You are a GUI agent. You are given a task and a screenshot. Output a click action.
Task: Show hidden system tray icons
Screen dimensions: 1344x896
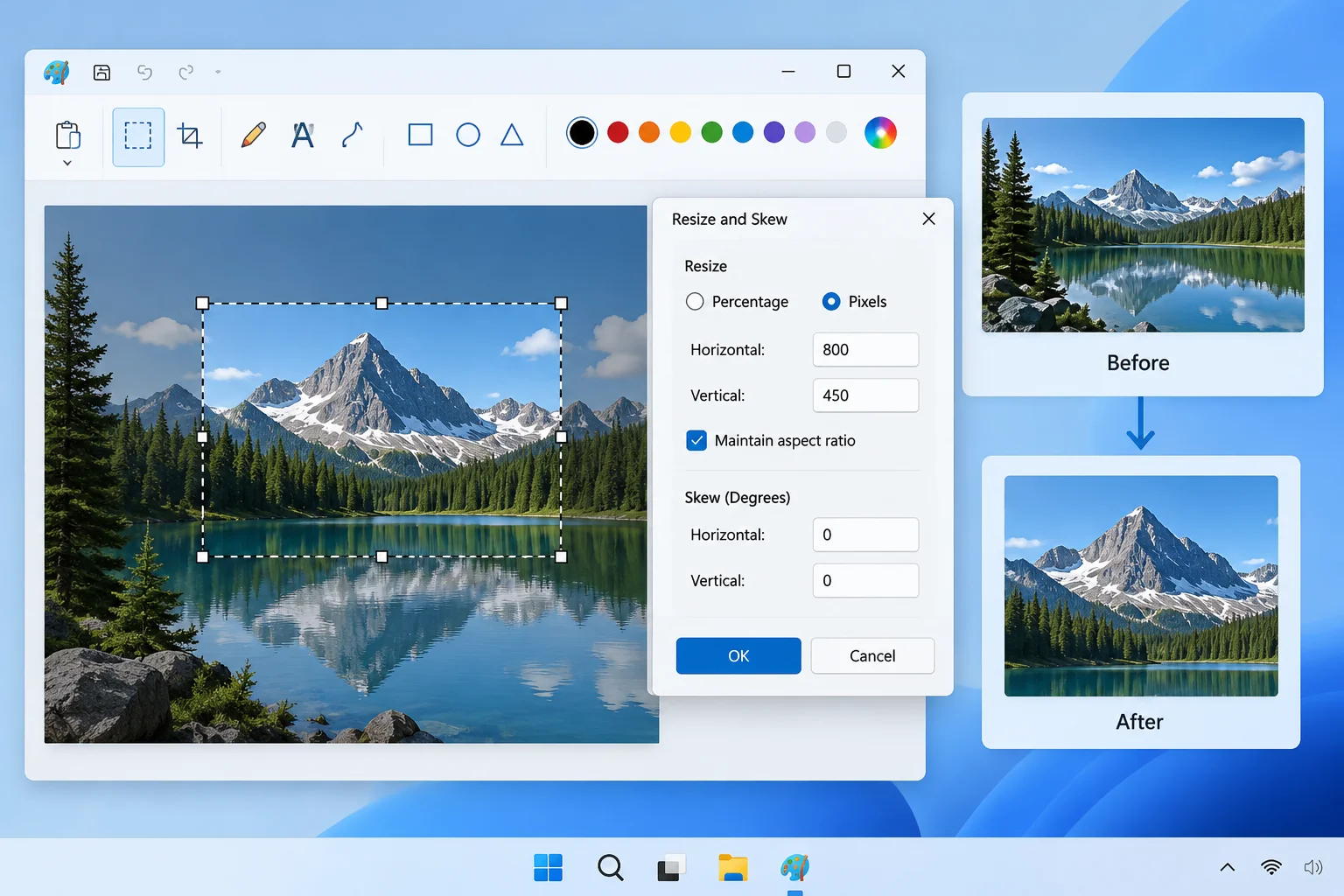pyautogui.click(x=1228, y=868)
